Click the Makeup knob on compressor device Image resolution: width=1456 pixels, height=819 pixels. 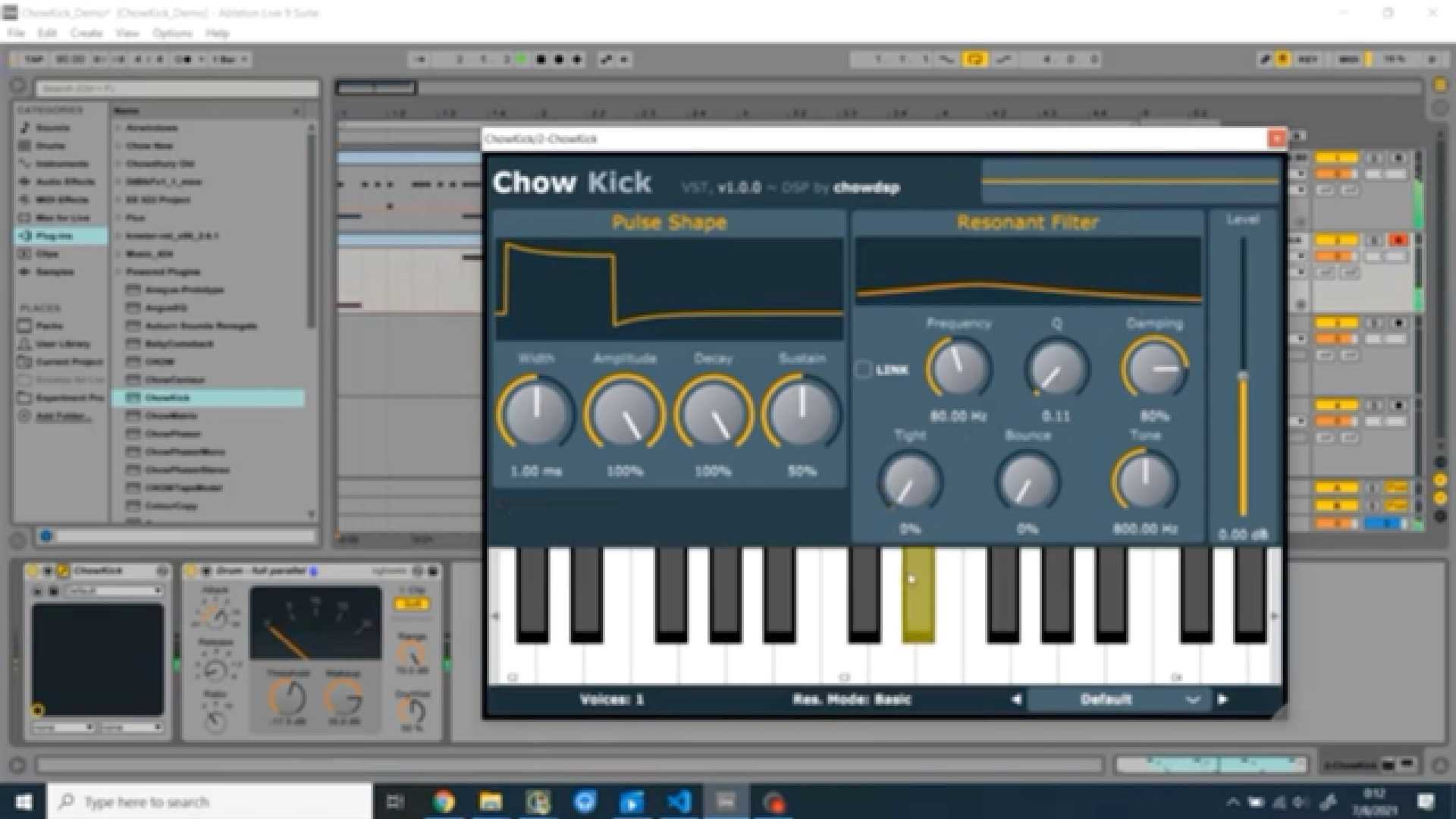tap(344, 698)
